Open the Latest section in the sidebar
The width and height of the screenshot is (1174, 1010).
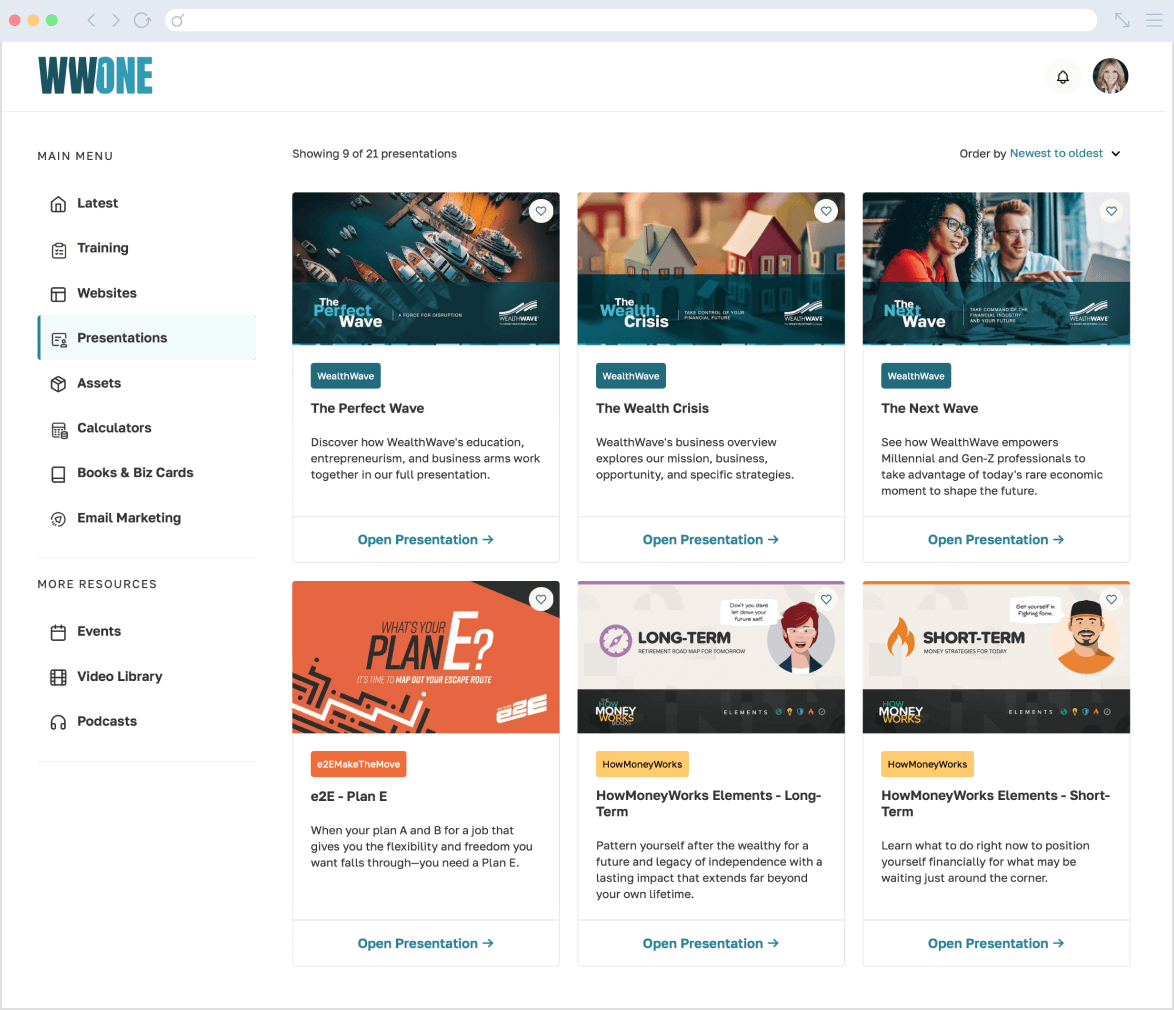pos(97,203)
